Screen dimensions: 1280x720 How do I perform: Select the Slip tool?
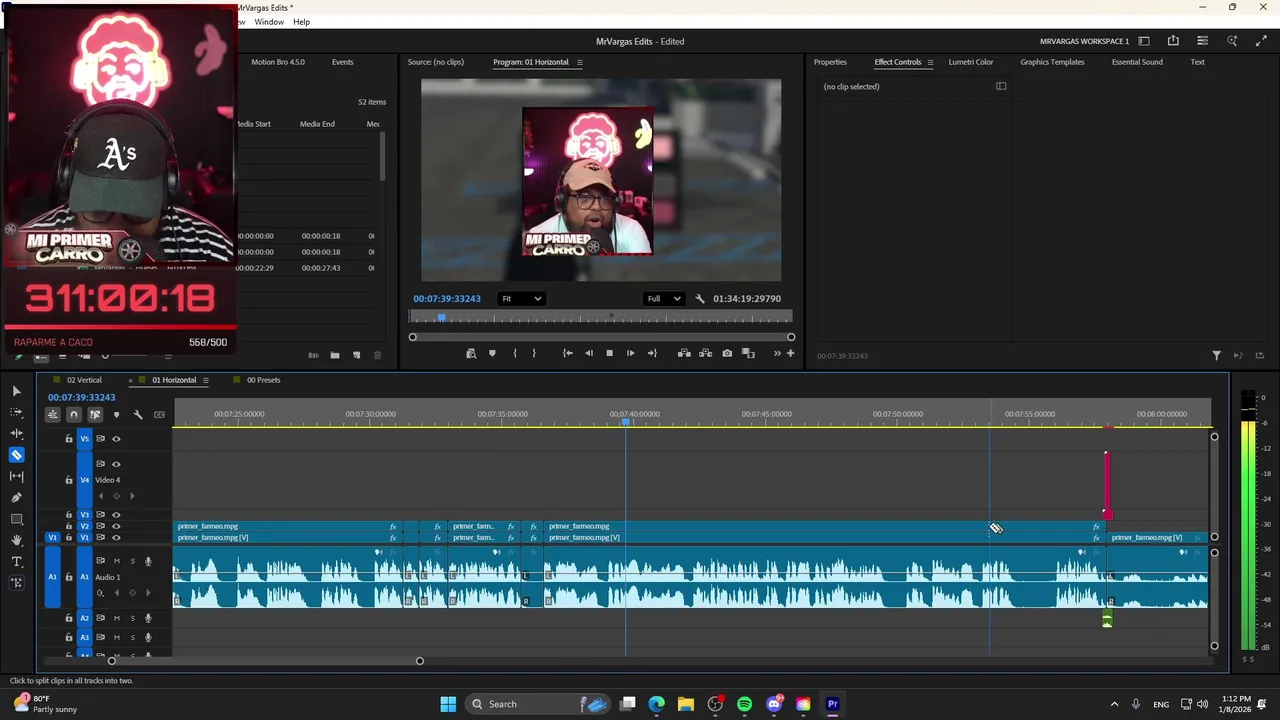[x=16, y=476]
